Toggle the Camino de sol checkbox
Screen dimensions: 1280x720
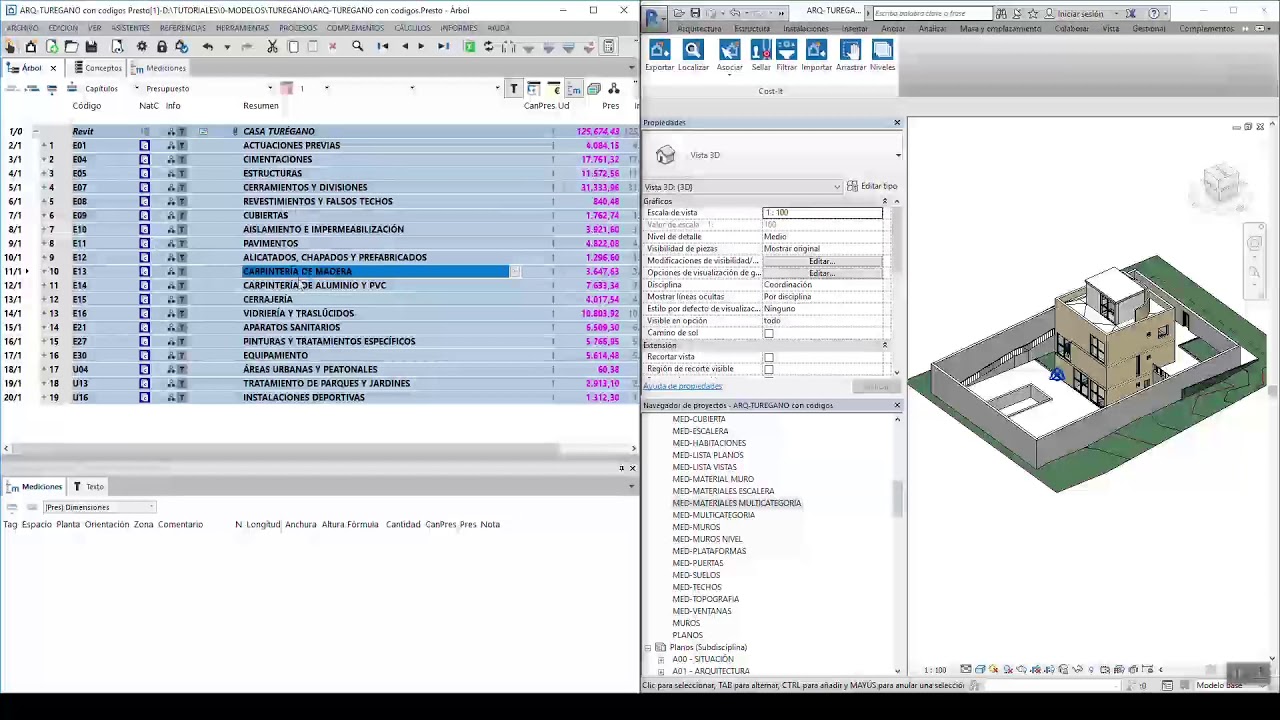click(x=768, y=333)
